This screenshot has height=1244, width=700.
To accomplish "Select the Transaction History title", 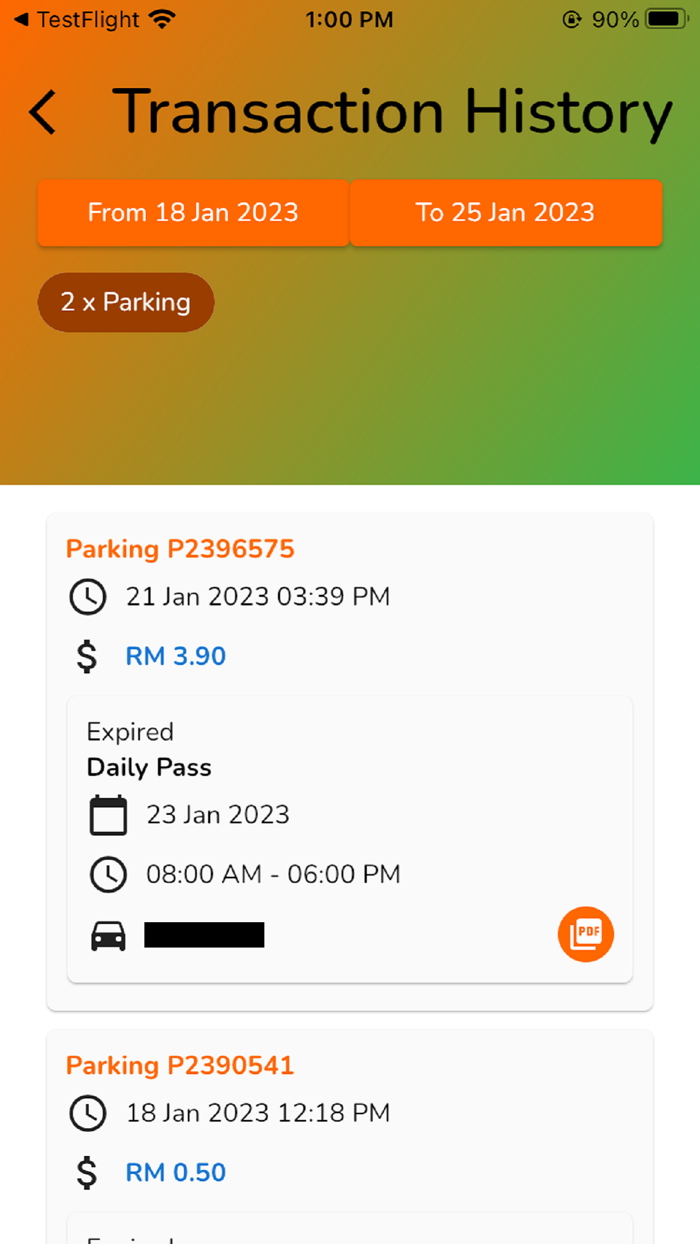I will (392, 112).
